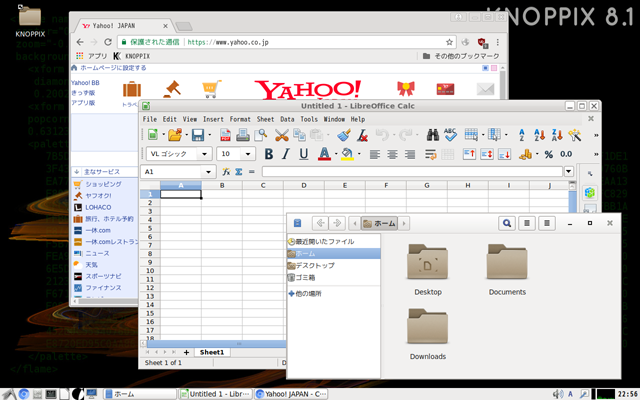Expand the font name VL ゴシック dropdown
Screen dimensions: 640x400
pos(204,154)
